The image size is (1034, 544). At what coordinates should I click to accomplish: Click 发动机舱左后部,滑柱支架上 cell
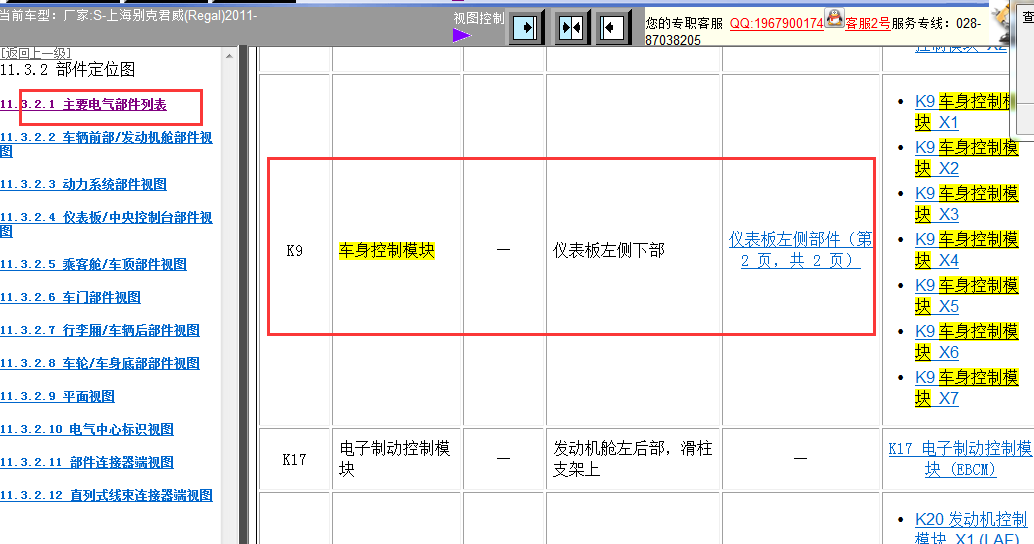click(632, 459)
